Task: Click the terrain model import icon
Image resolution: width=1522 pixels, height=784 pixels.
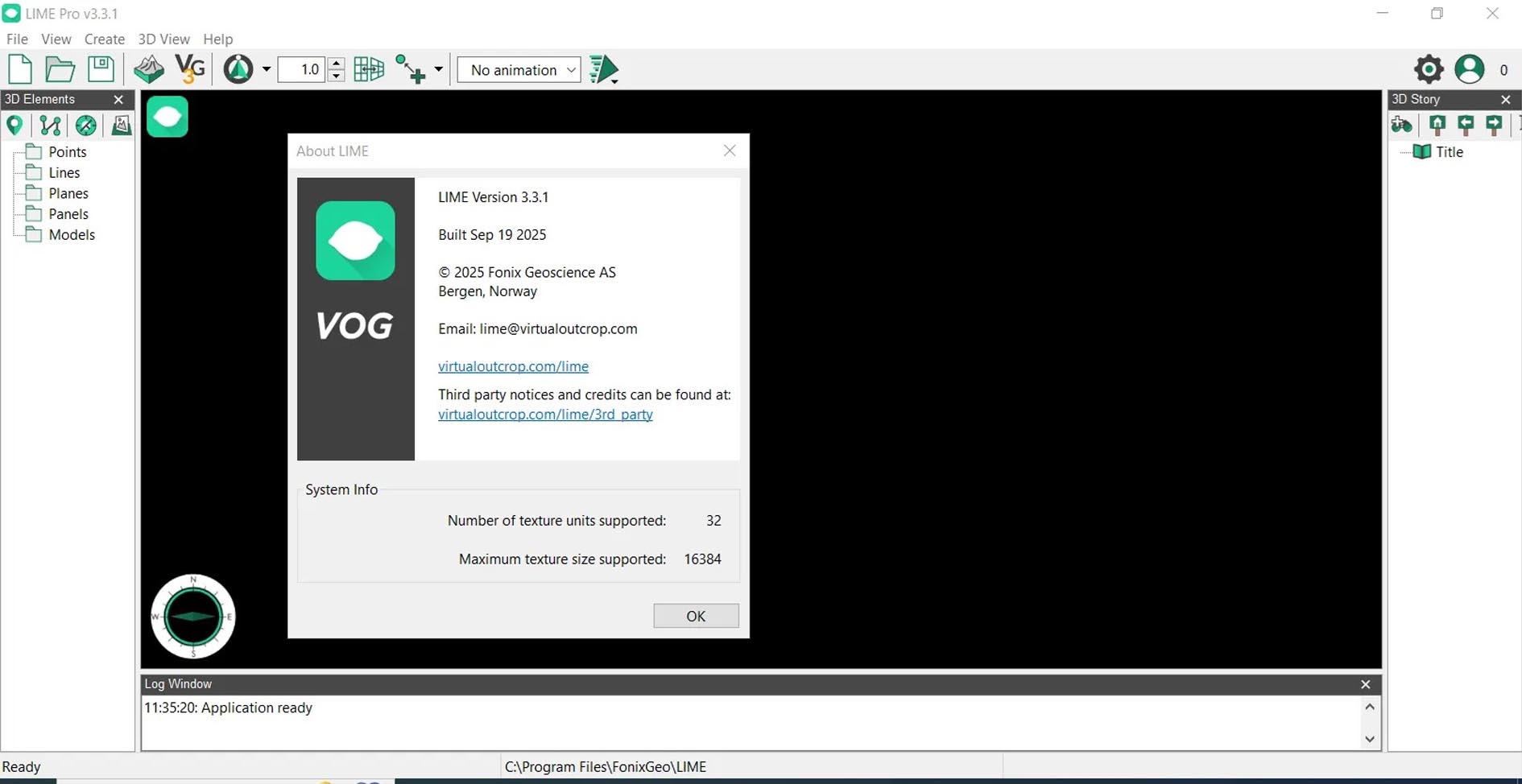Action: pyautogui.click(x=149, y=69)
